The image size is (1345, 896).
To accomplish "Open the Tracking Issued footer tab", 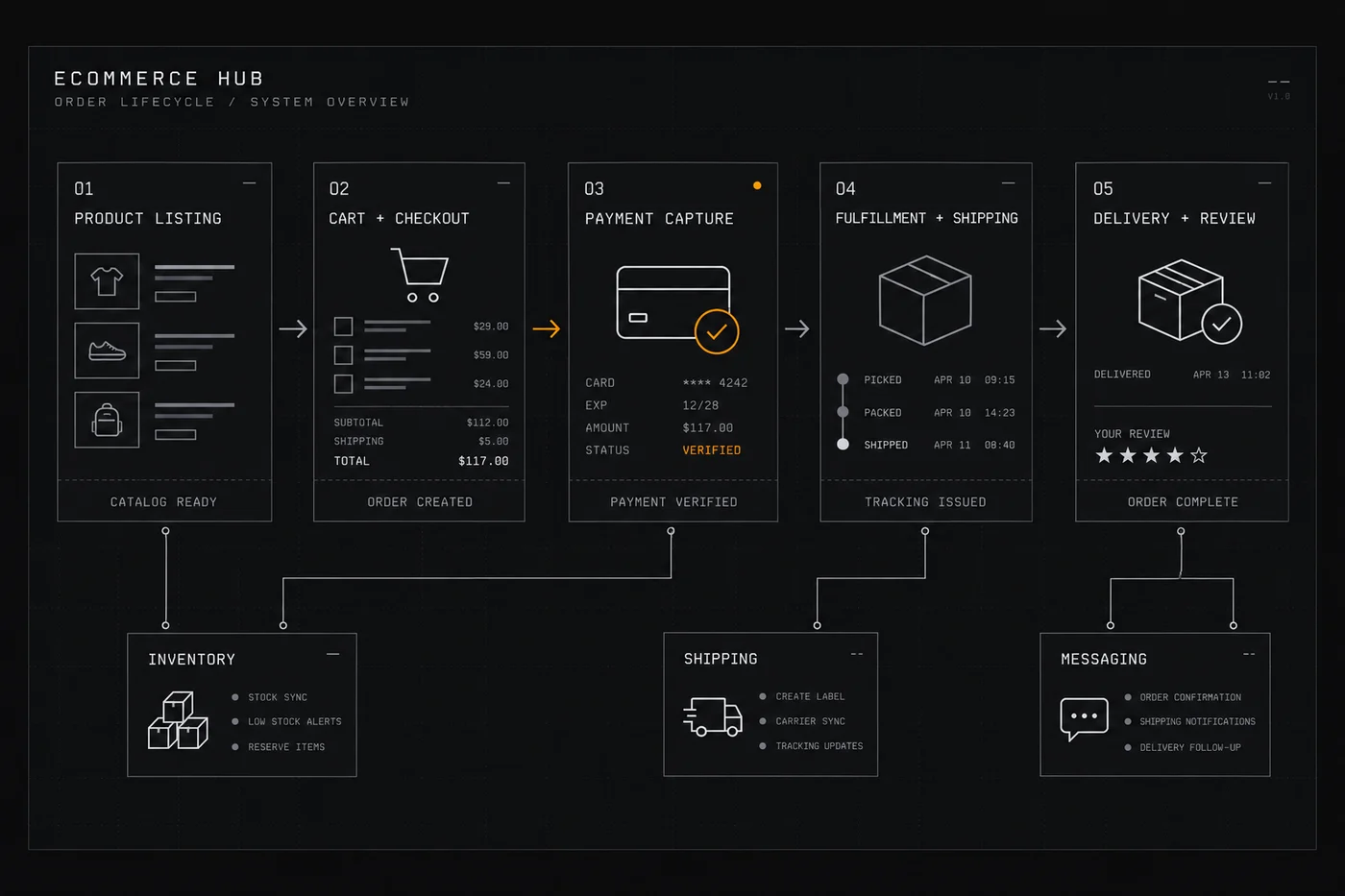I will click(x=926, y=501).
